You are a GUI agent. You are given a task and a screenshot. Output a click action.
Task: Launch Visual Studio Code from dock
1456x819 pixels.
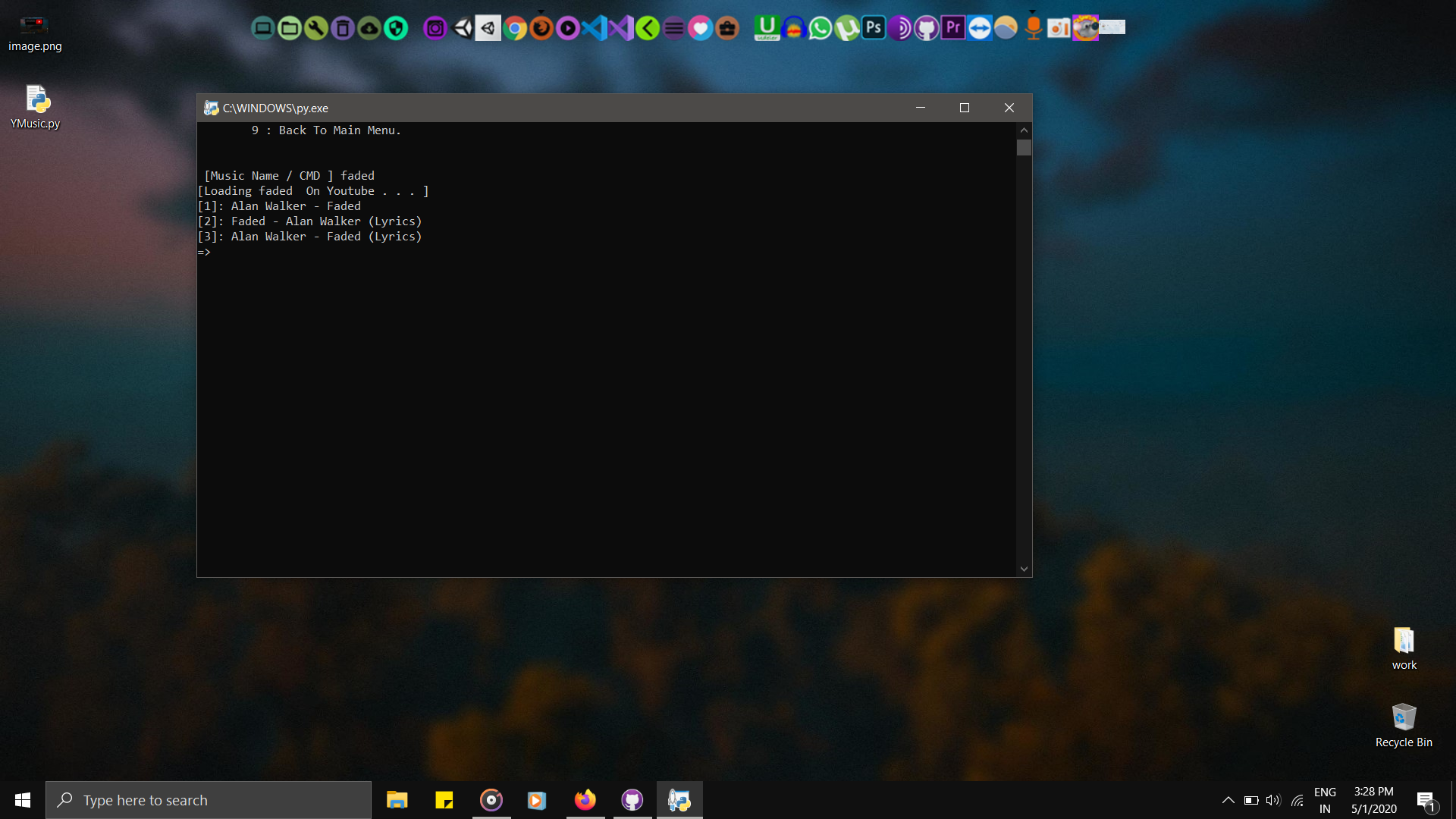pos(595,29)
